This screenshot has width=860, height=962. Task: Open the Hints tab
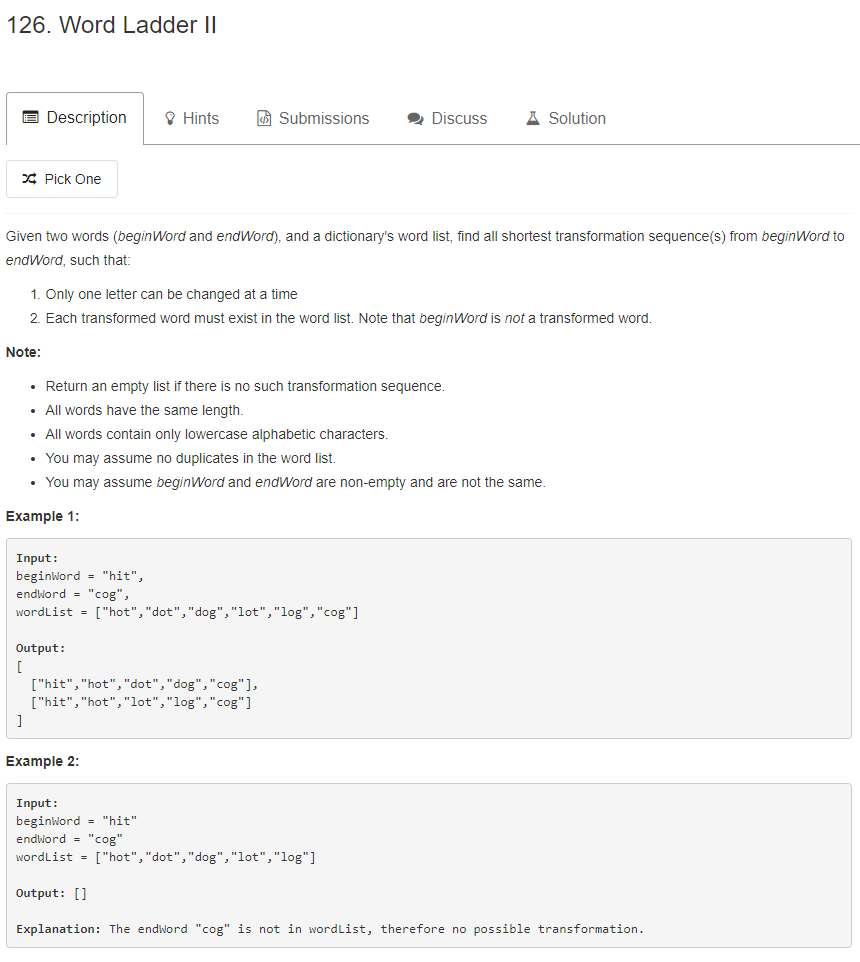click(x=201, y=119)
